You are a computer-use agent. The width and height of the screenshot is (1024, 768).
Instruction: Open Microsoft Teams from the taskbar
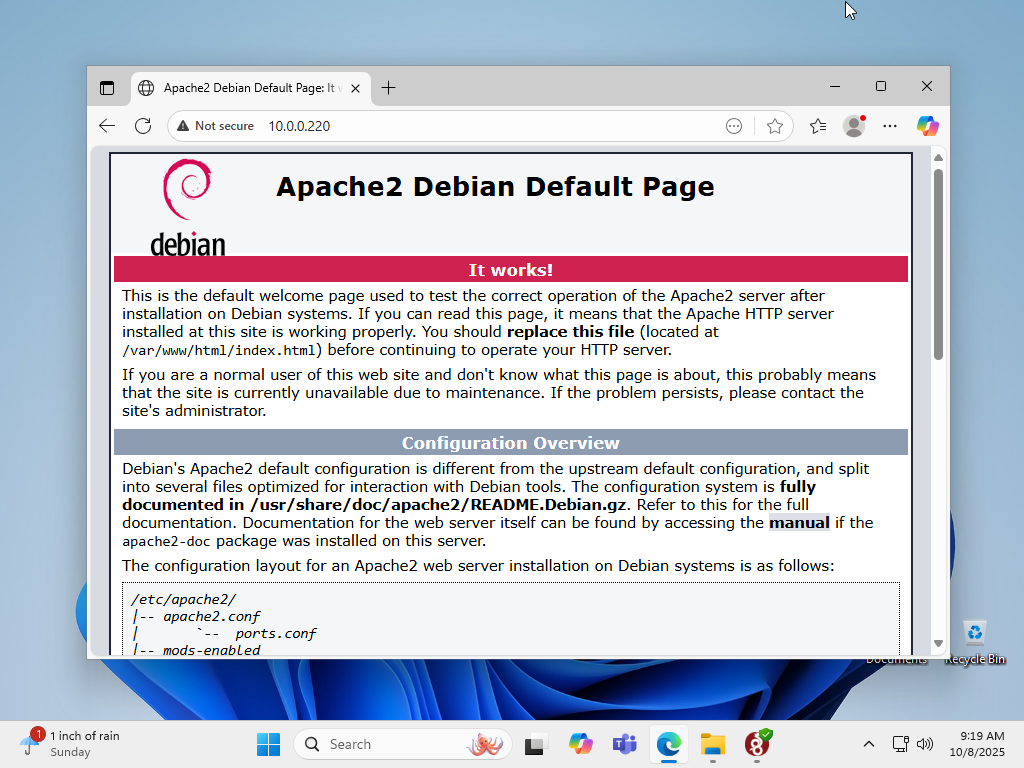625,744
